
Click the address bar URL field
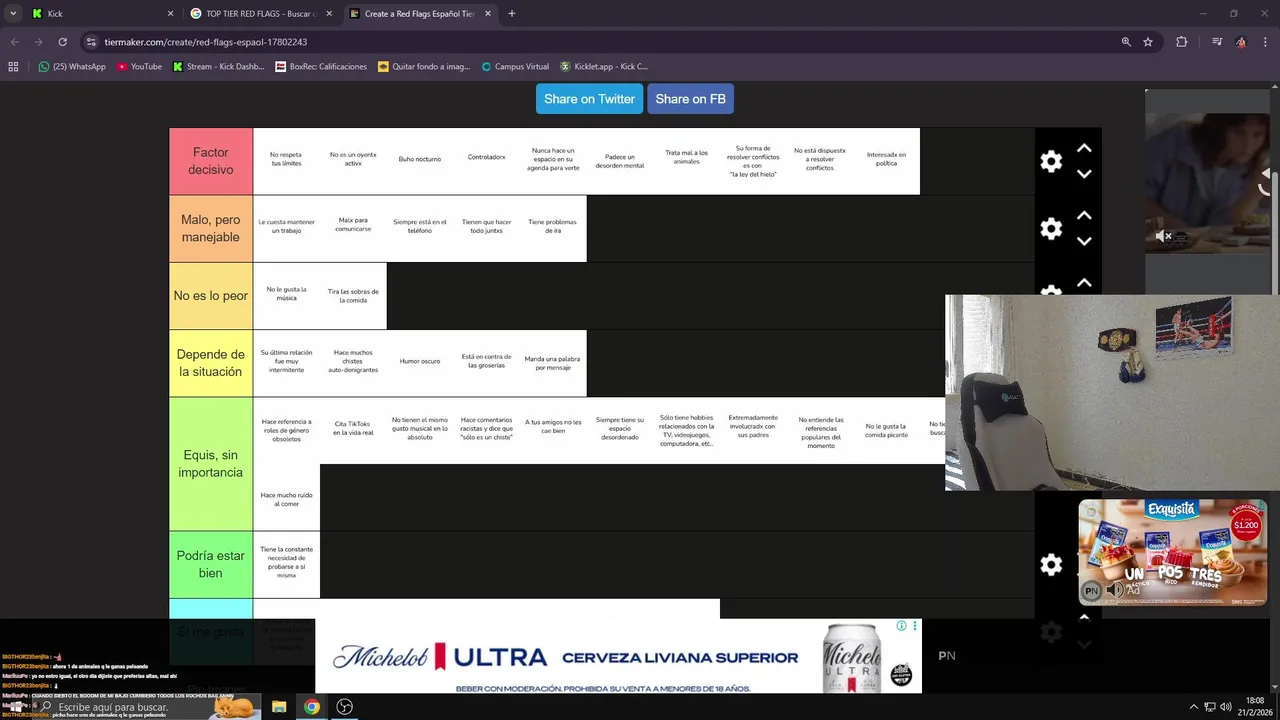pos(600,42)
